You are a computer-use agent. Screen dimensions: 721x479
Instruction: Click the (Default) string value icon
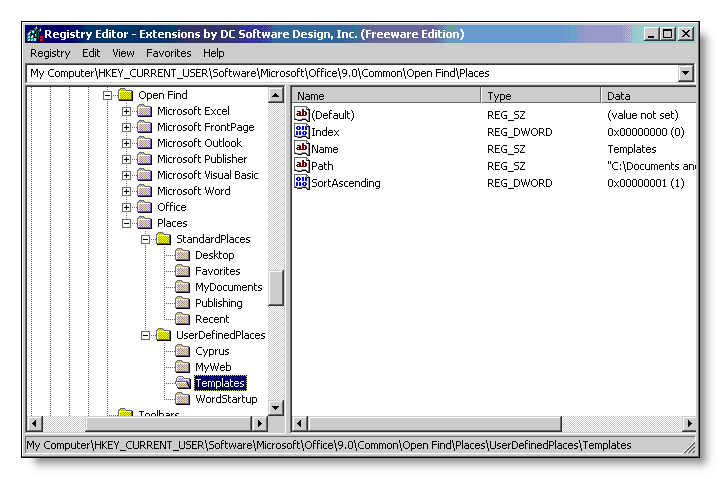click(302, 114)
